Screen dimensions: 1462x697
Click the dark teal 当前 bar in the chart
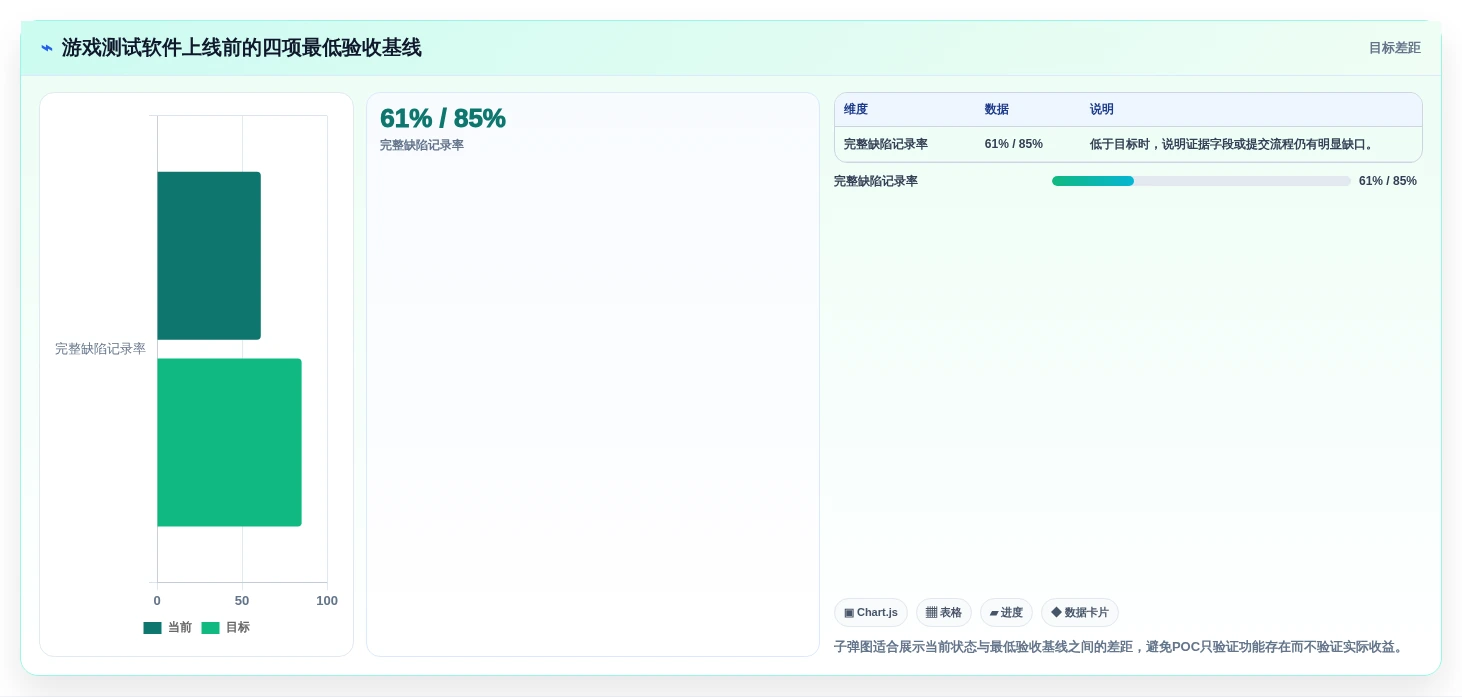coord(209,256)
